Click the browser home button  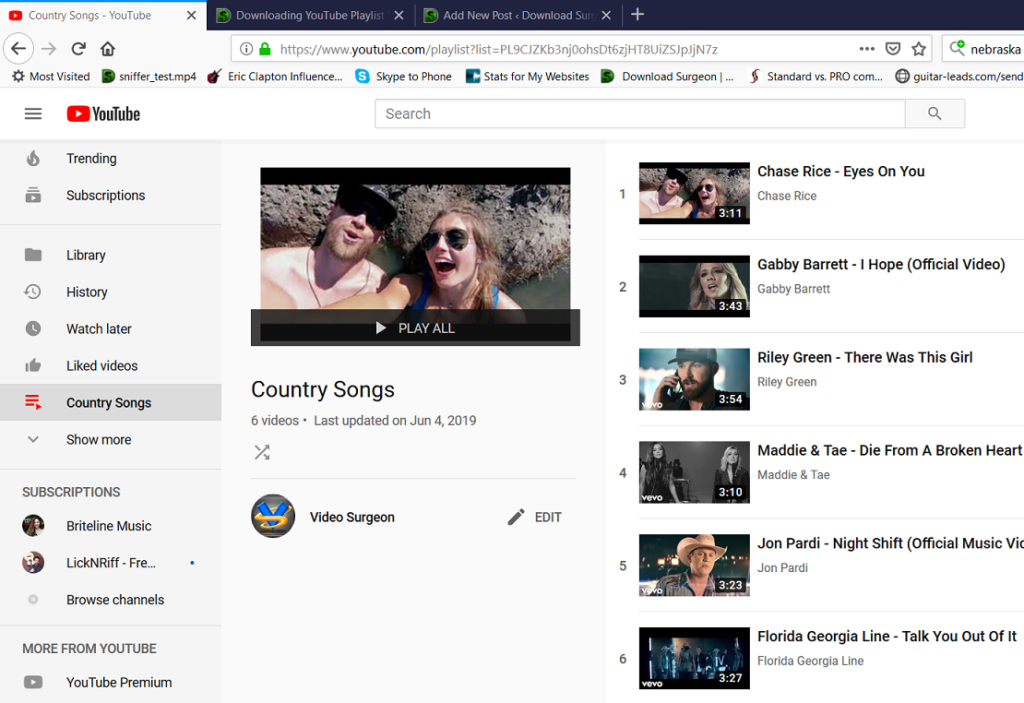(108, 48)
